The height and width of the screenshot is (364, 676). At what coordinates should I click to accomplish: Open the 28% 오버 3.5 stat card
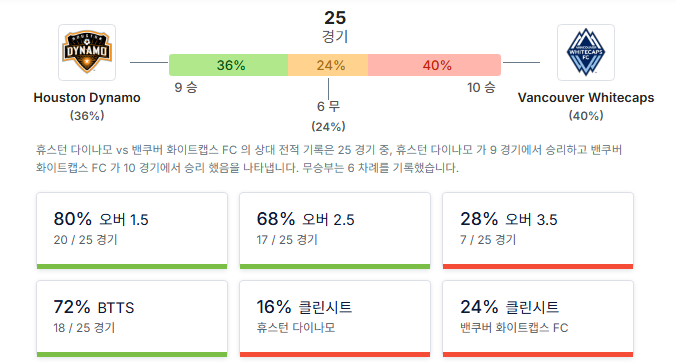[x=538, y=231]
